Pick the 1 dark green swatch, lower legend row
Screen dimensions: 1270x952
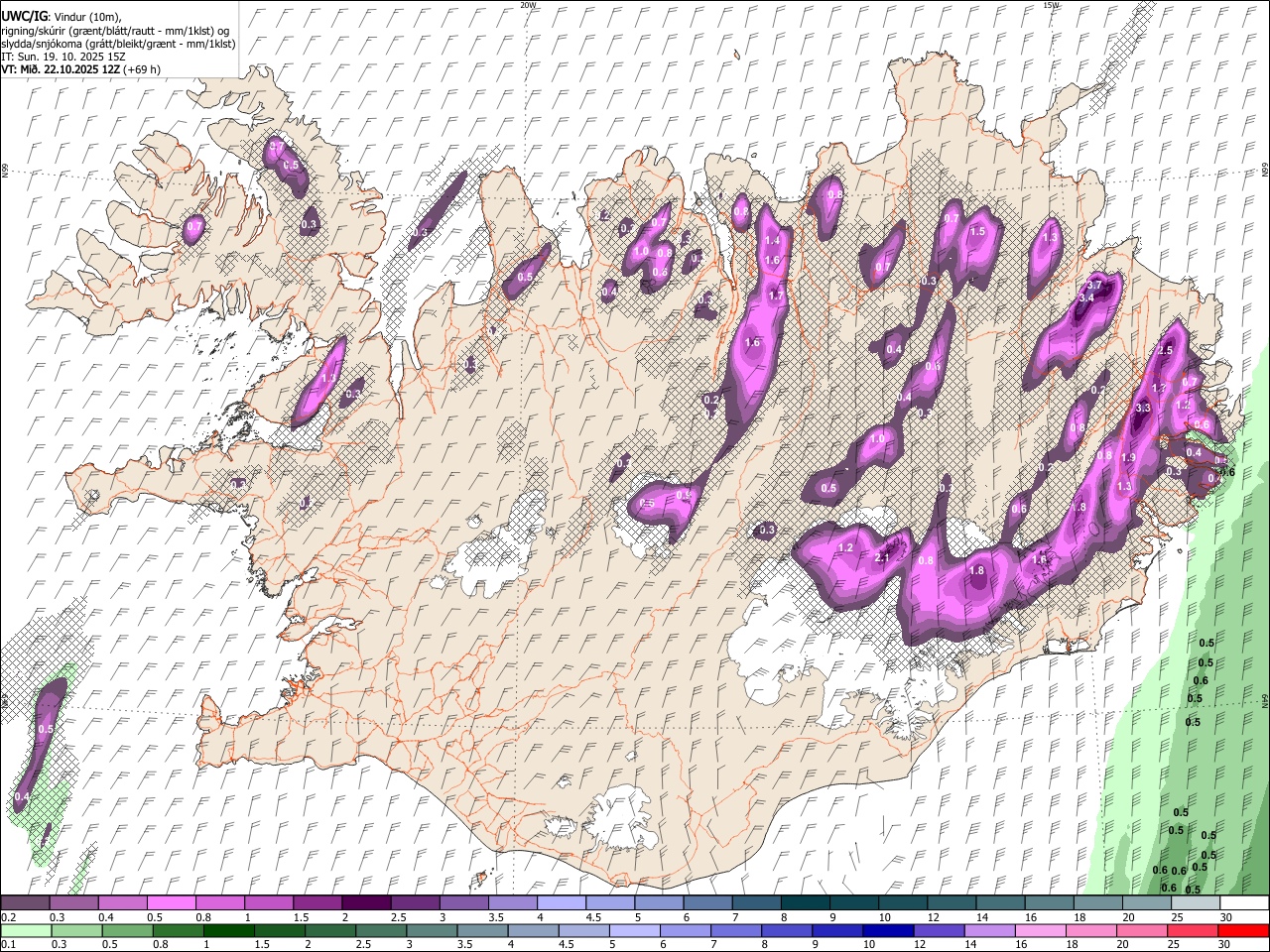[228, 930]
